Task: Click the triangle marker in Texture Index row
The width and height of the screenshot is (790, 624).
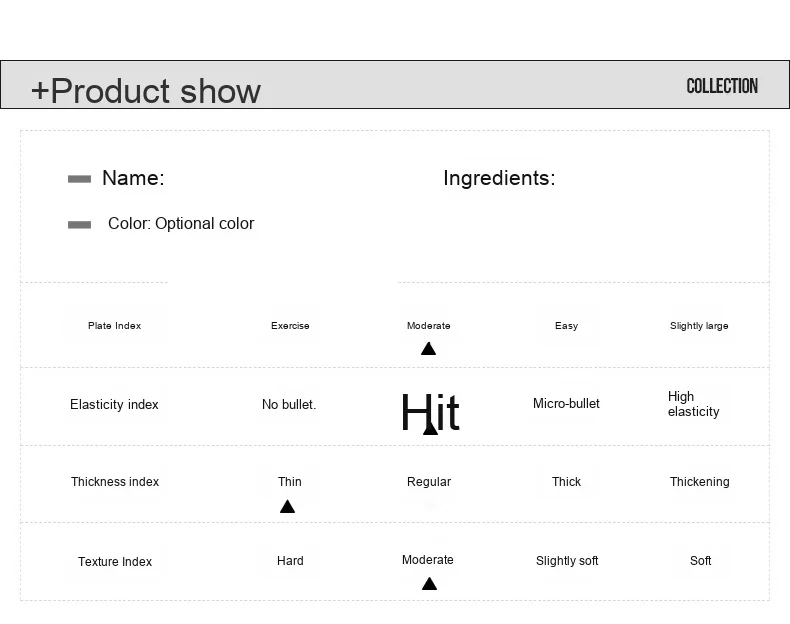Action: click(429, 584)
